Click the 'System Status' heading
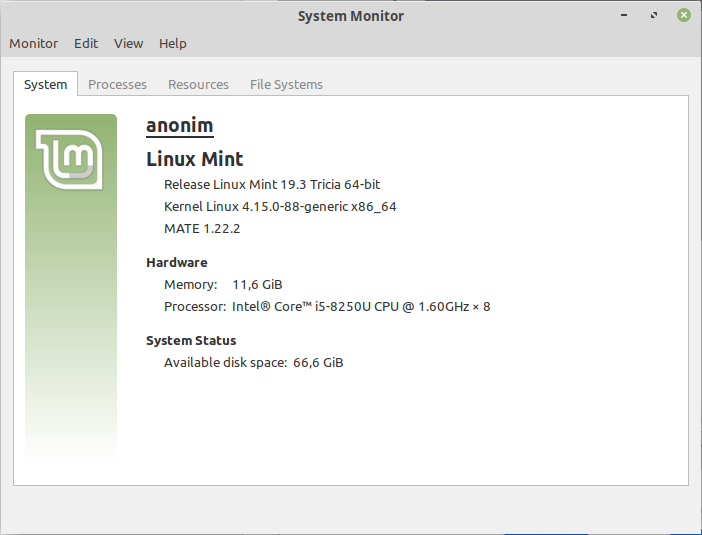 [x=191, y=341]
